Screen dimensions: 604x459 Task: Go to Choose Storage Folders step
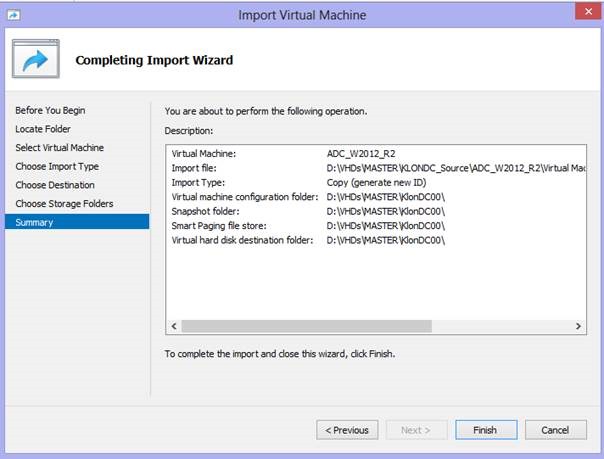(64, 204)
